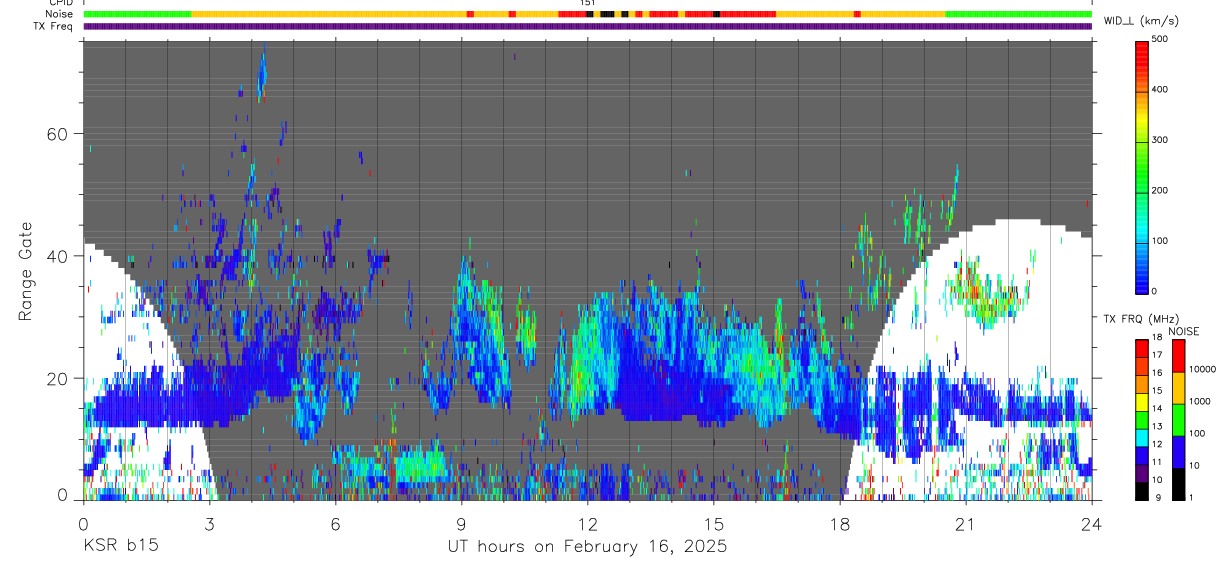Click the 'Range Gate' y-axis label
Screen dimensions: 1228x567
pos(25,271)
